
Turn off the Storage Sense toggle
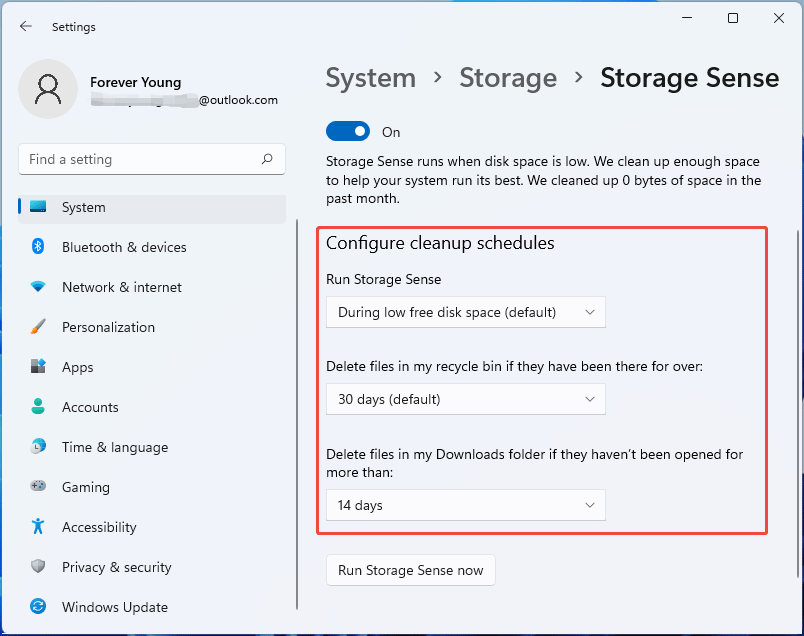(347, 132)
